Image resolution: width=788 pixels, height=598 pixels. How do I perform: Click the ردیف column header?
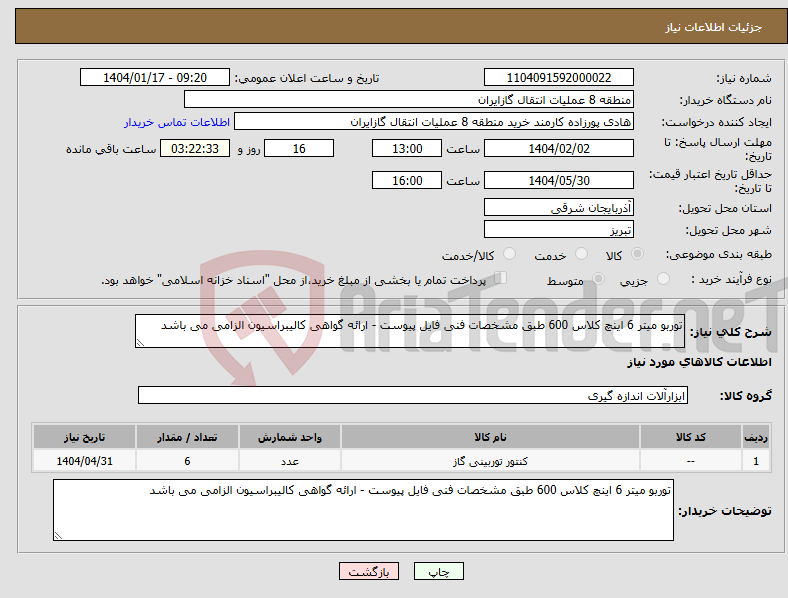coord(756,437)
